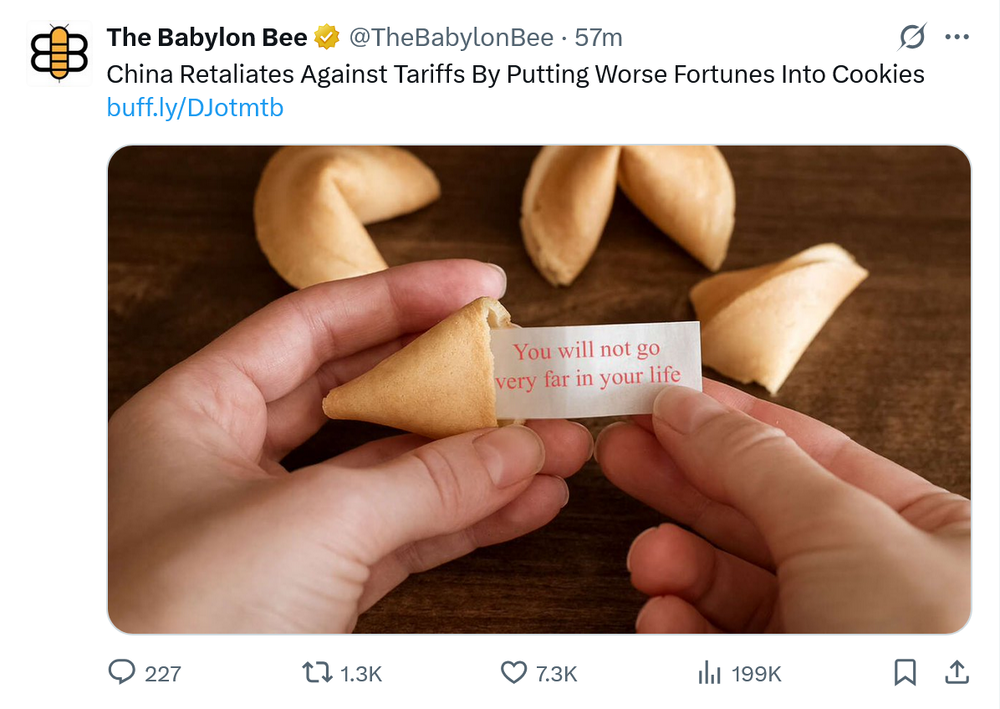
Task: Open the Grok explain-post icon
Action: pyautogui.click(x=912, y=38)
